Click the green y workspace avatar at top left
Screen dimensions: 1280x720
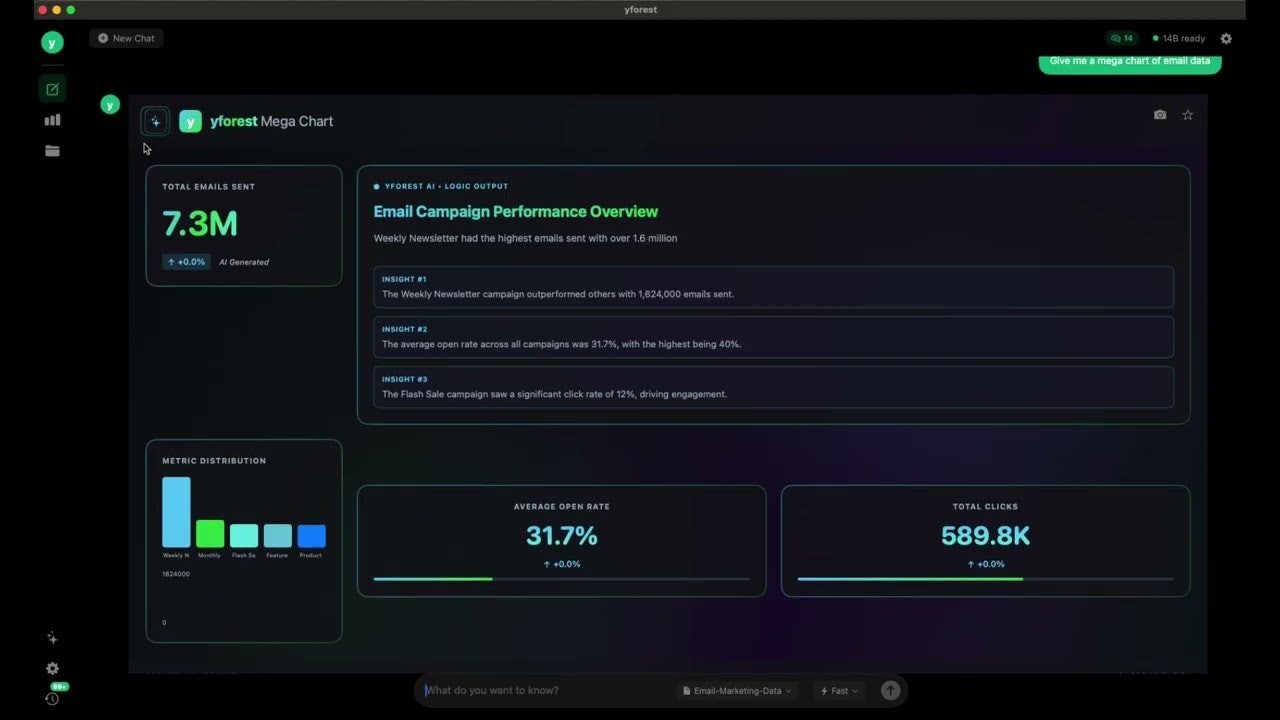click(52, 42)
